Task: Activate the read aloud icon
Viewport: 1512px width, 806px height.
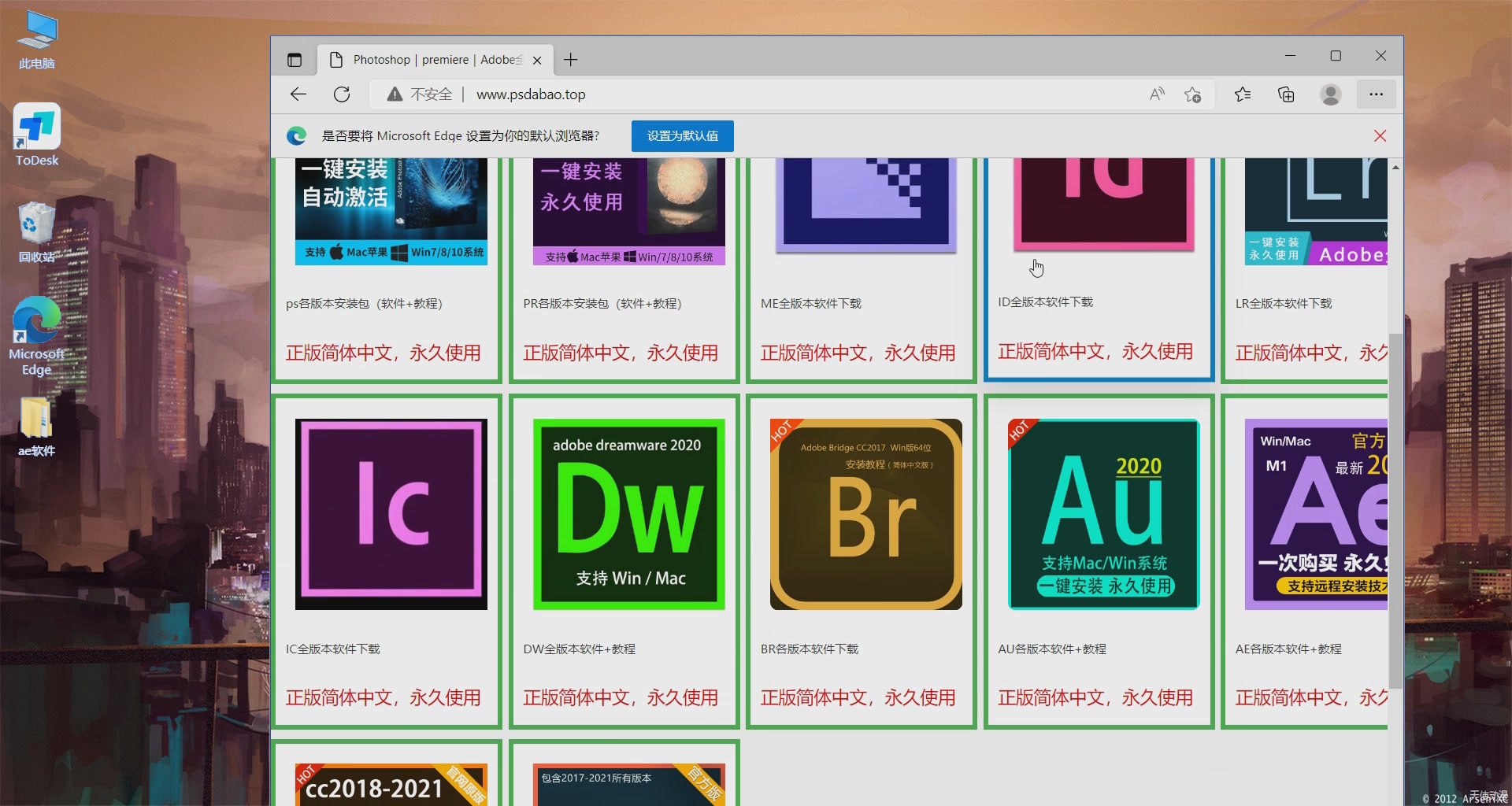Action: (x=1157, y=94)
